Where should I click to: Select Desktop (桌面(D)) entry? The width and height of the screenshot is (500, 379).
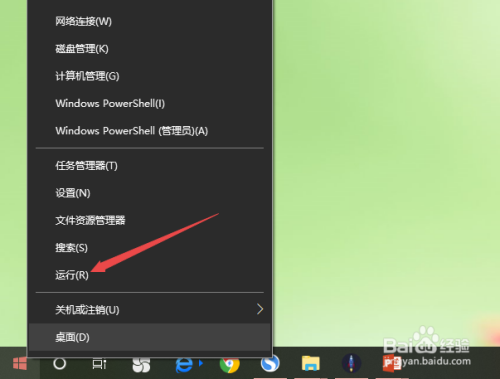click(150, 337)
